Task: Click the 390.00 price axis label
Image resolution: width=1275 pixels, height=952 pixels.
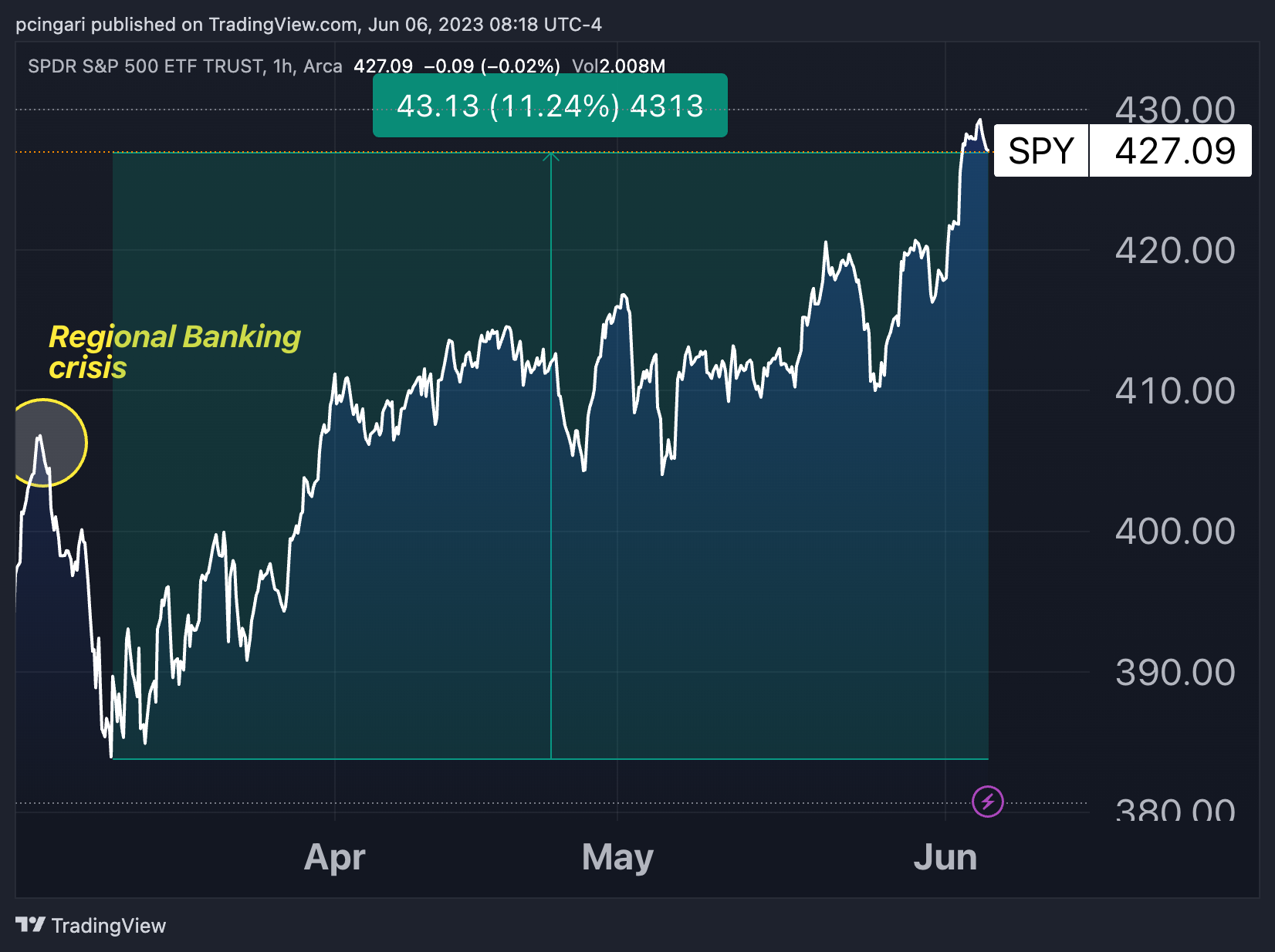Action: [x=1175, y=673]
